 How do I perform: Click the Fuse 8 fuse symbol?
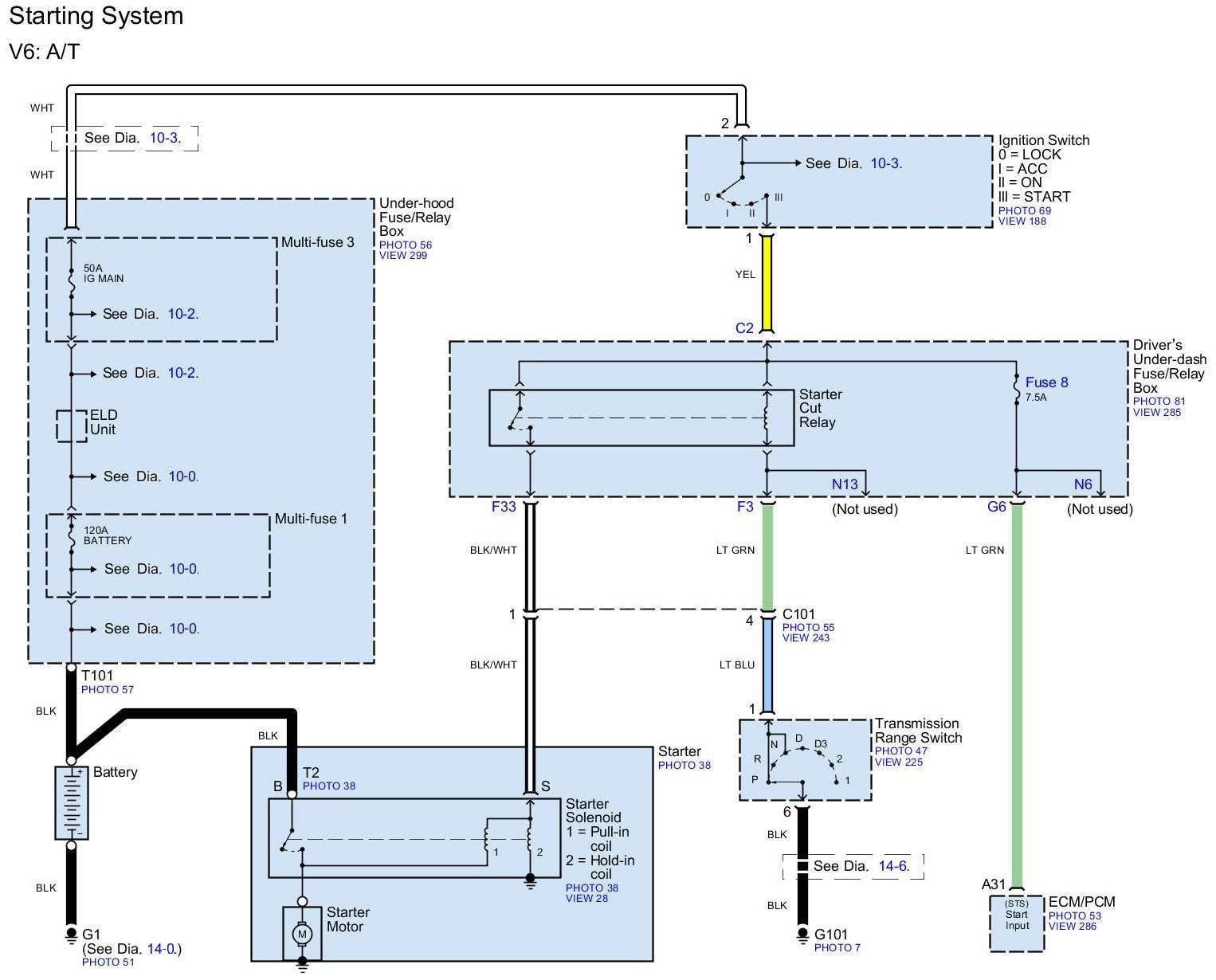coord(1017,390)
